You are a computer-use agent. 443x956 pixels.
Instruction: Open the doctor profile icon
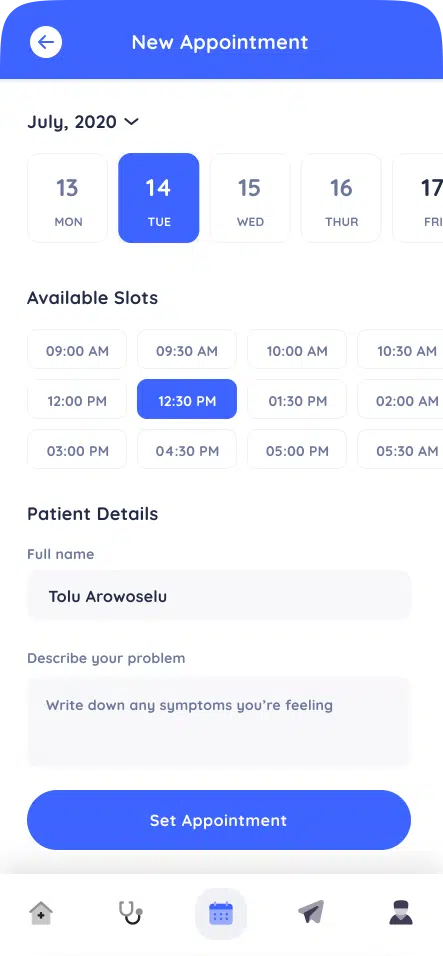click(401, 913)
